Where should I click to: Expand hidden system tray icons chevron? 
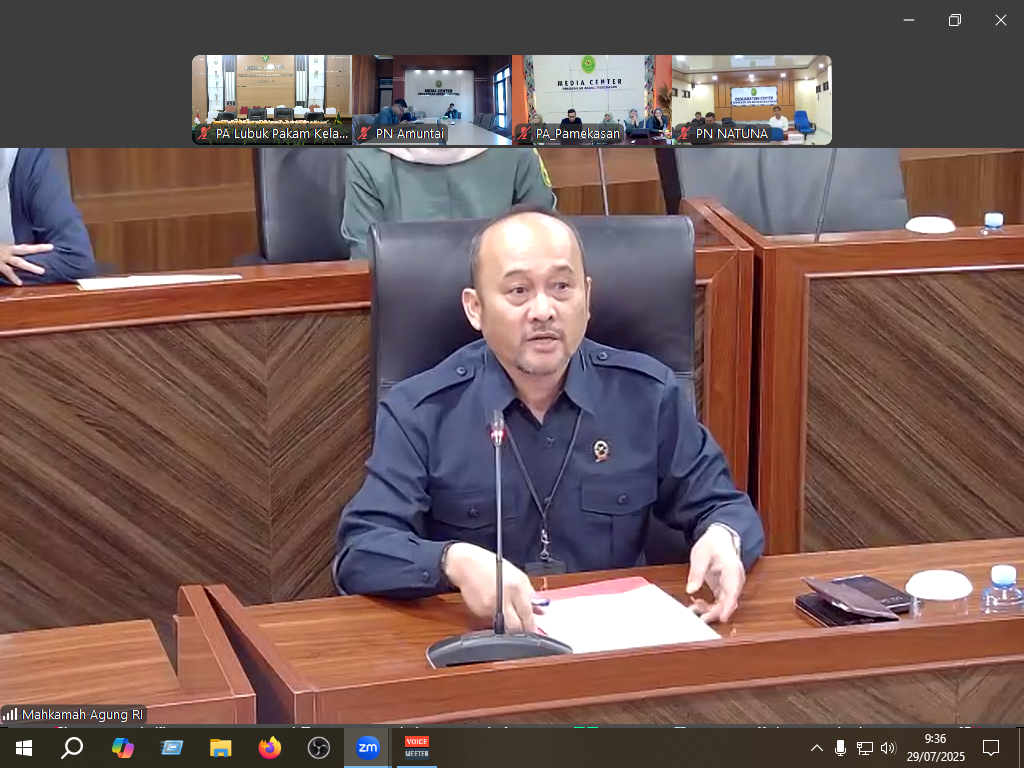816,747
